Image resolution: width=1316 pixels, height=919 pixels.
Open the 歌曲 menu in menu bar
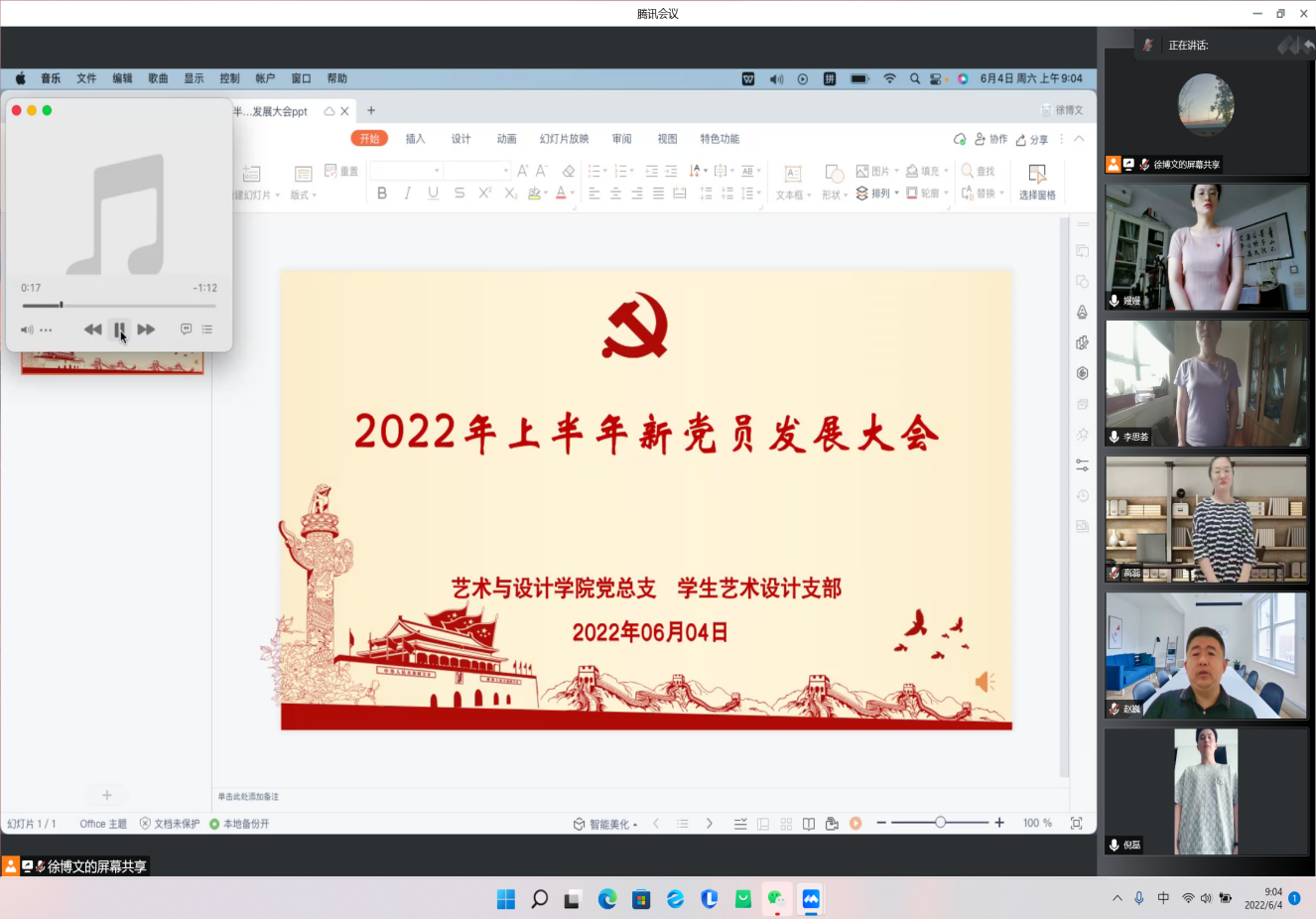[x=158, y=78]
